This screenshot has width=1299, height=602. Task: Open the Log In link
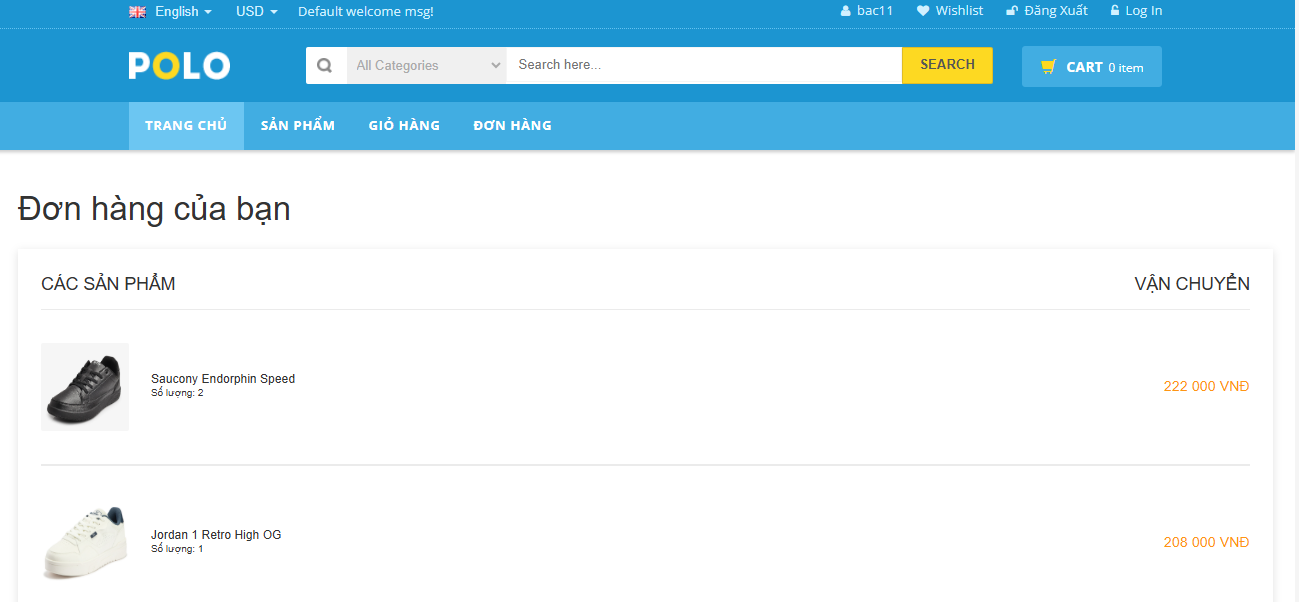point(1143,11)
